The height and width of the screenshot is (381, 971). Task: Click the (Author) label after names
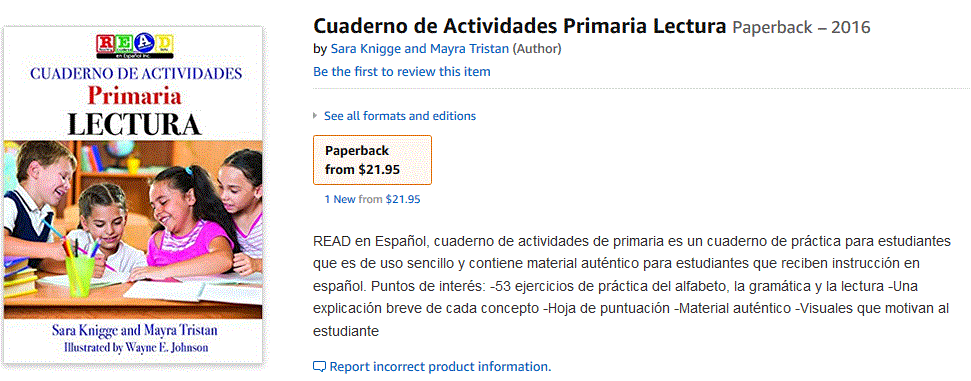point(537,49)
